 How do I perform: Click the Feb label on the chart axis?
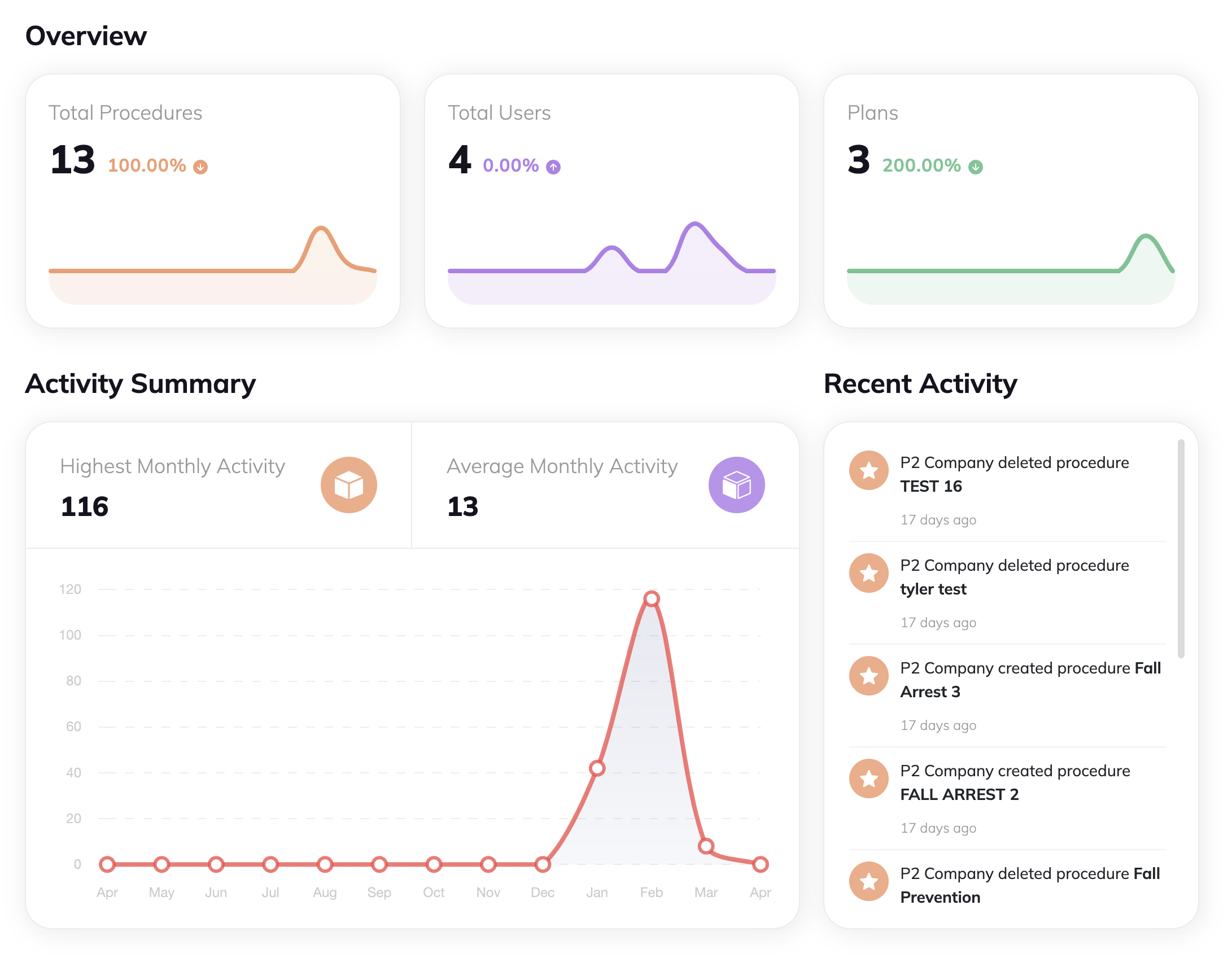(652, 893)
